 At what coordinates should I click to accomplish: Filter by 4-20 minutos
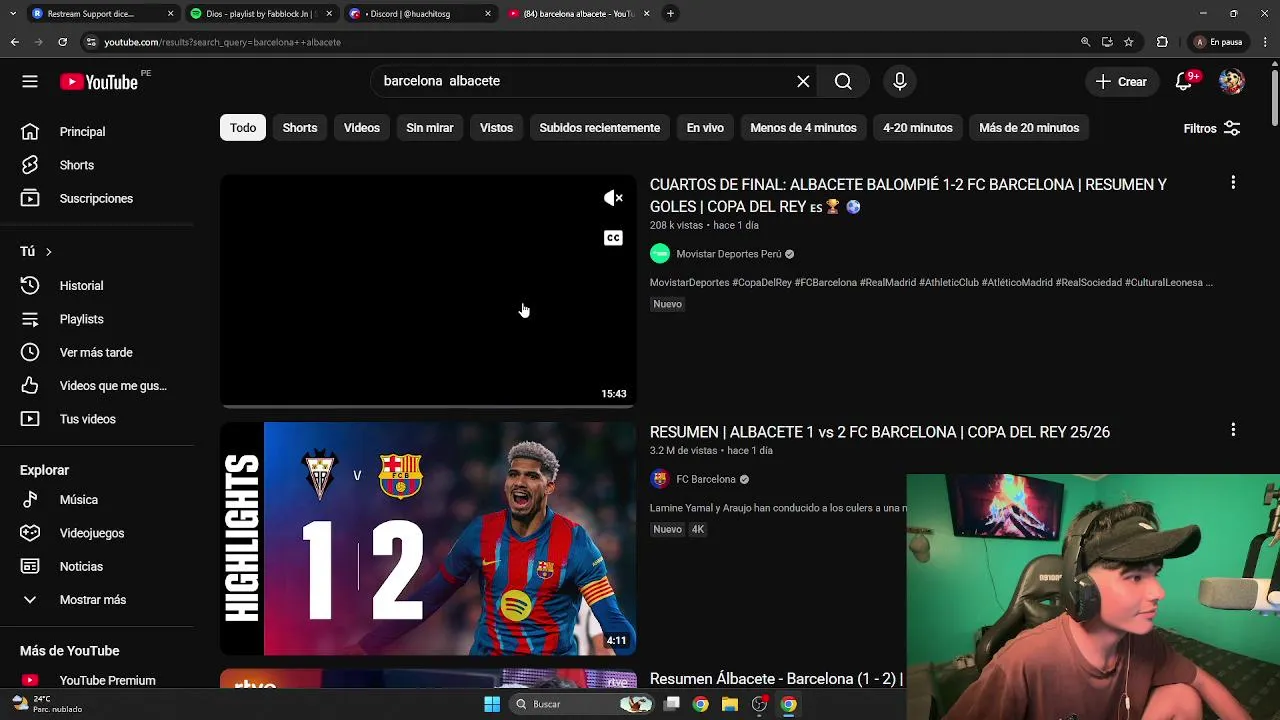pyautogui.click(x=918, y=128)
